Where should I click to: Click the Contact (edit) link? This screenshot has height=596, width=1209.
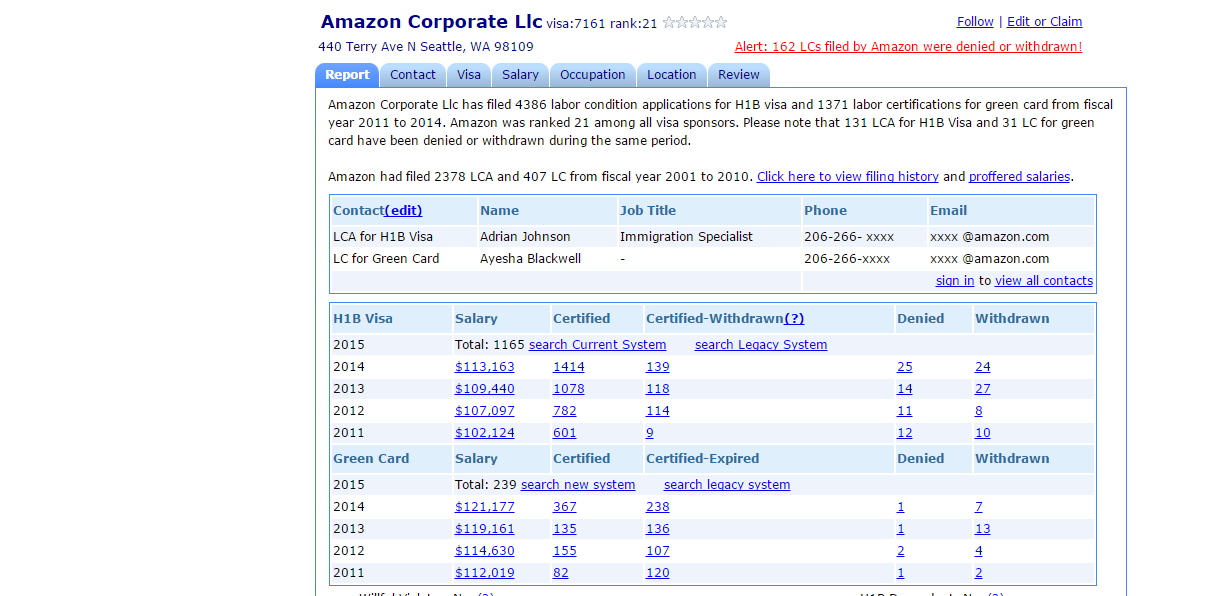click(403, 211)
